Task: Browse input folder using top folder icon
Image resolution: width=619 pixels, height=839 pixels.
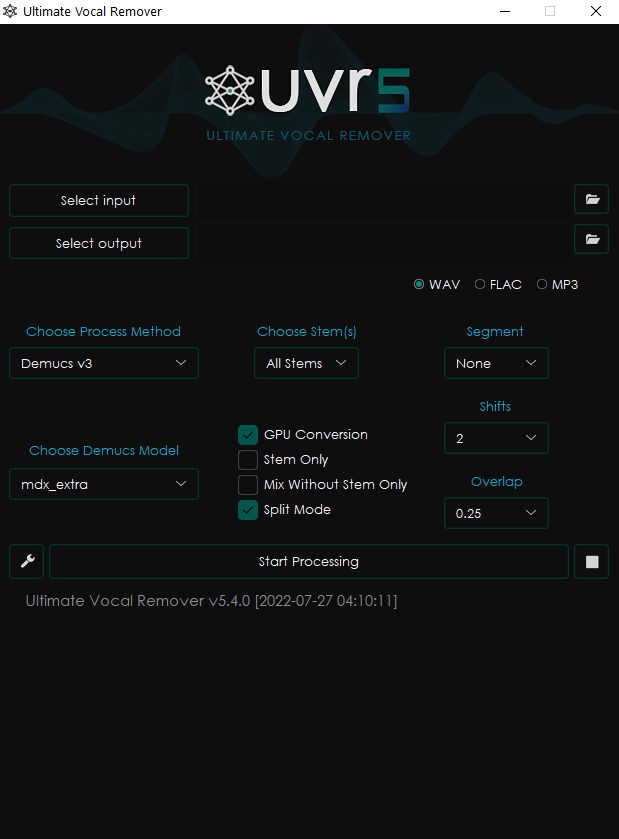Action: (x=592, y=200)
